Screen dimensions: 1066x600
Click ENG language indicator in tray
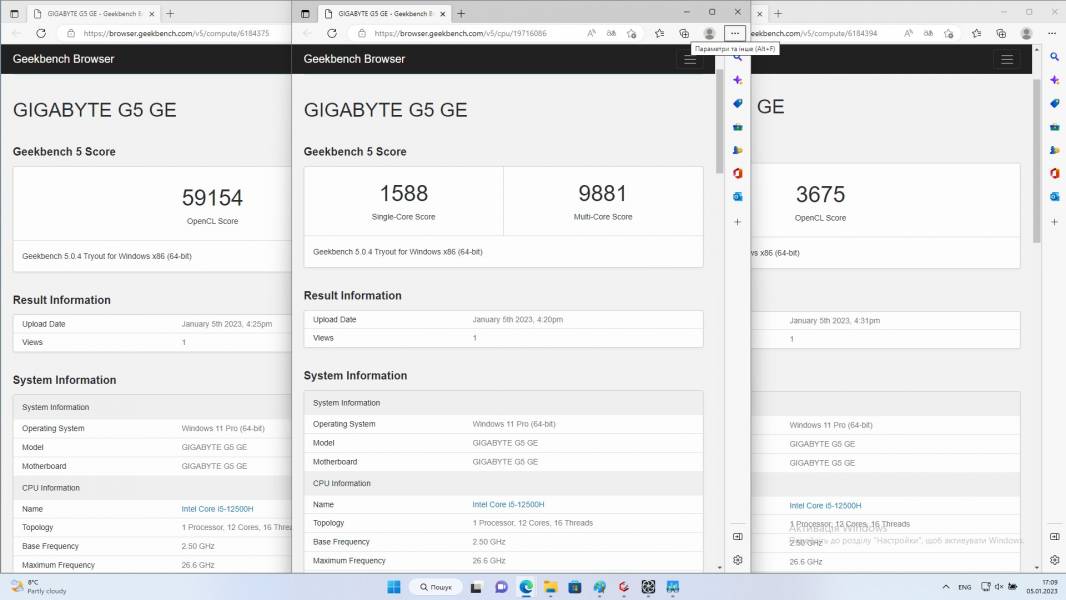point(965,587)
